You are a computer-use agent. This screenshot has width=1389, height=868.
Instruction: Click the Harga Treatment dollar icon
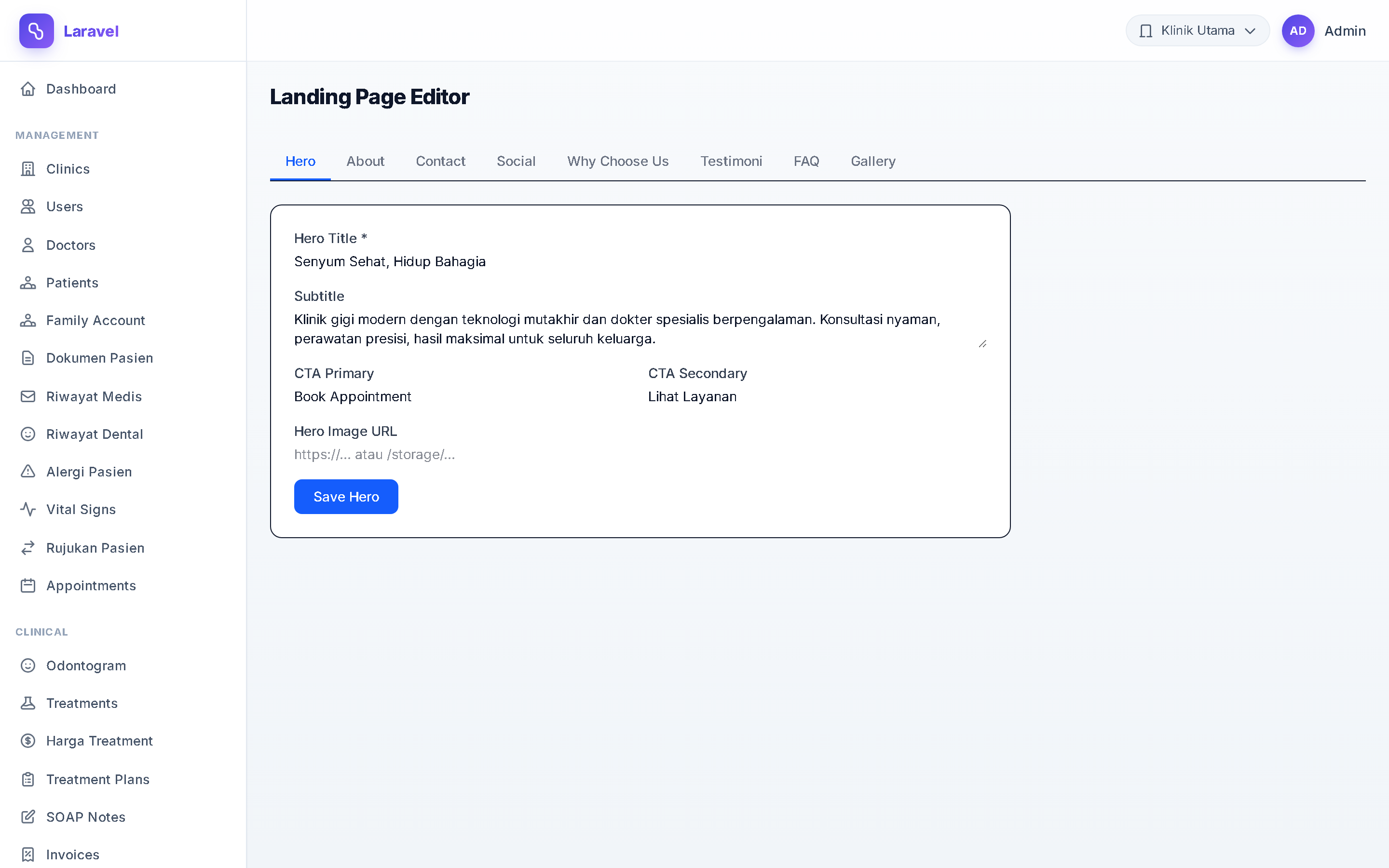(28, 741)
